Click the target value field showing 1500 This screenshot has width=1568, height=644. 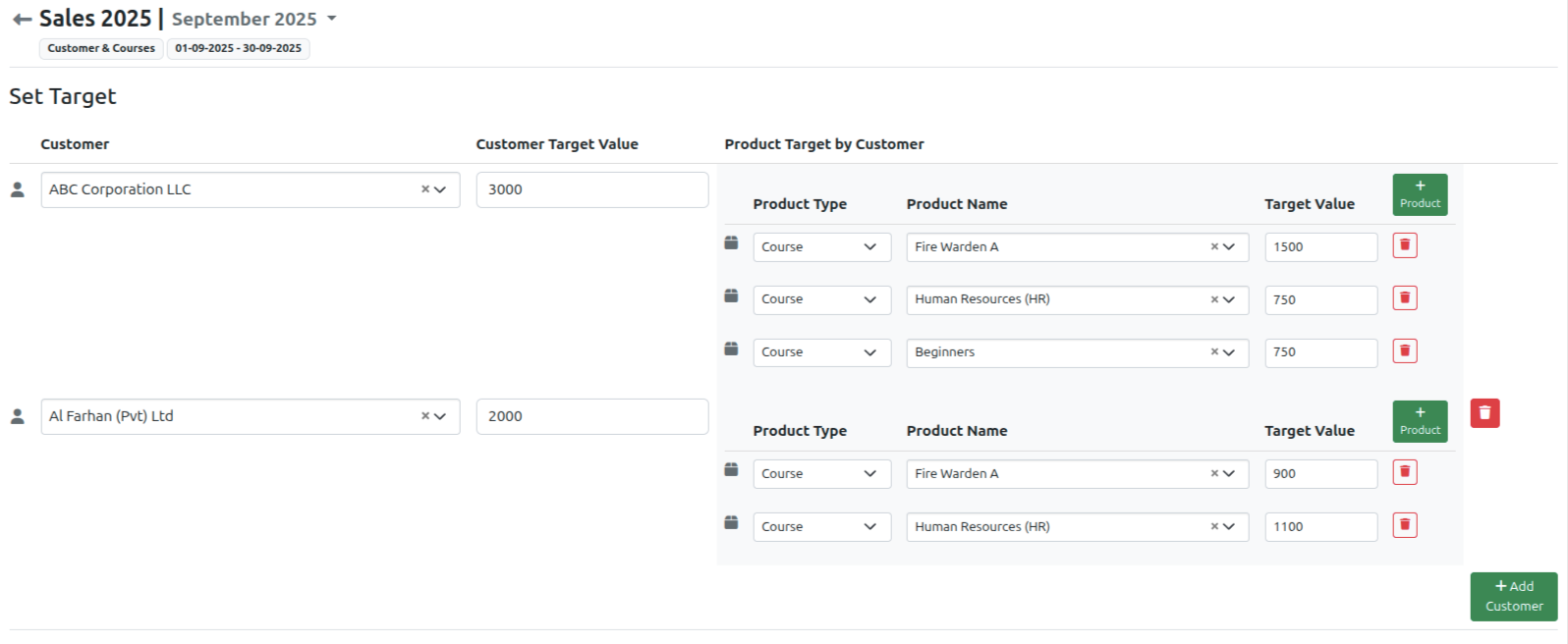tap(1321, 247)
